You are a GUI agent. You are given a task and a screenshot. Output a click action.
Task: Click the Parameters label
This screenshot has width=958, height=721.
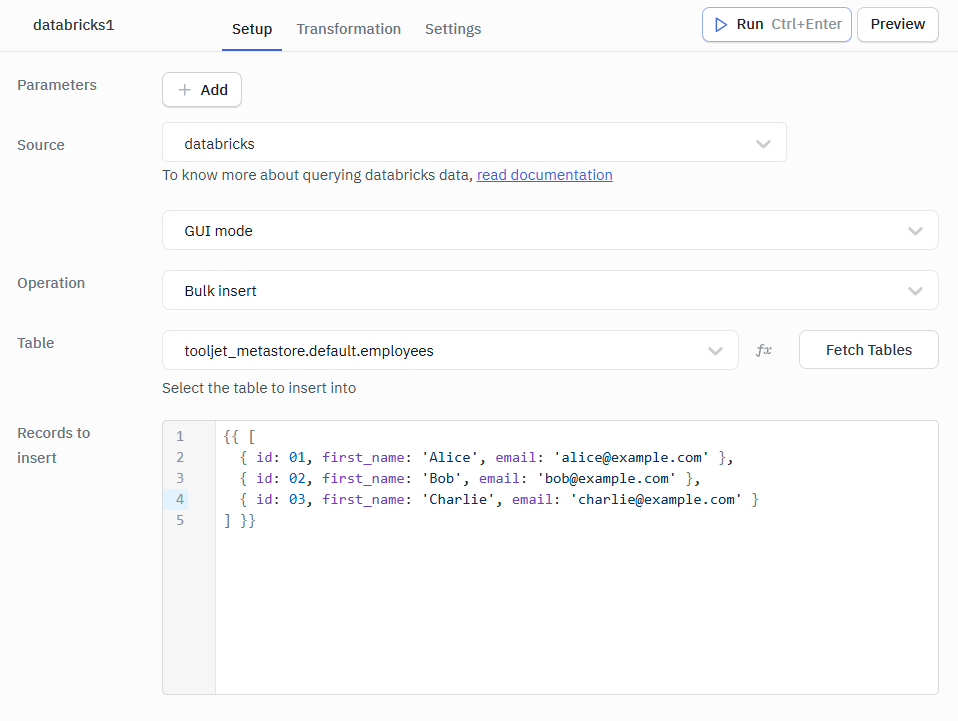(x=57, y=85)
